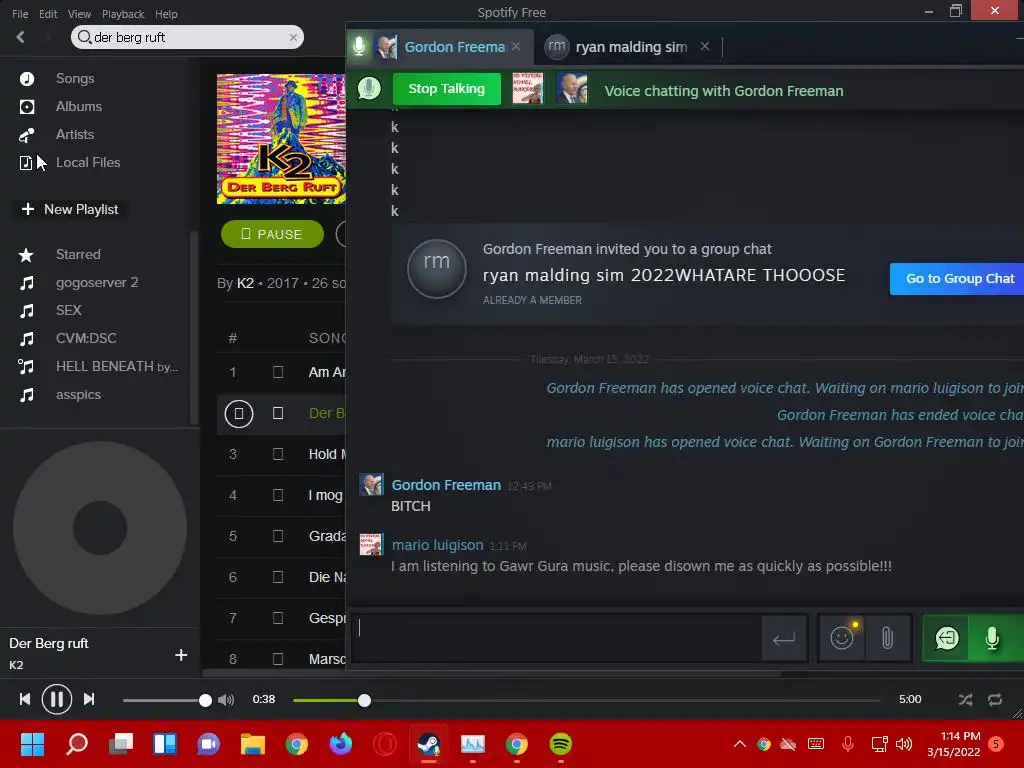Open Firefox from the taskbar

340,744
